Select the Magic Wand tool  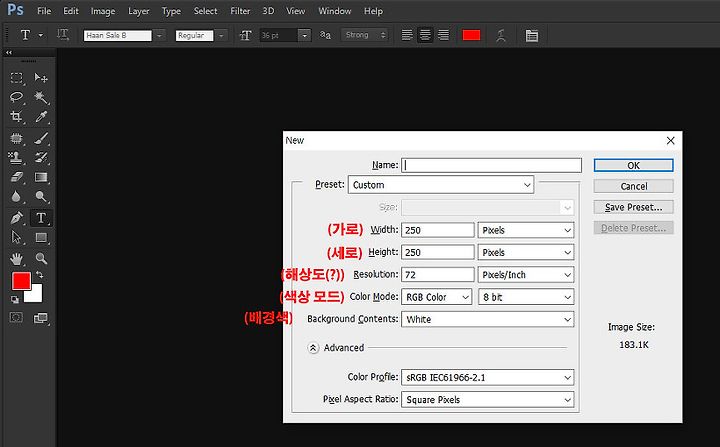pos(41,97)
